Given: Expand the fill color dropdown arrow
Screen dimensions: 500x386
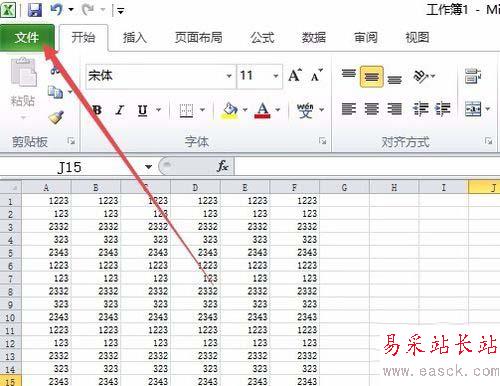Looking at the screenshot, I should (x=245, y=110).
